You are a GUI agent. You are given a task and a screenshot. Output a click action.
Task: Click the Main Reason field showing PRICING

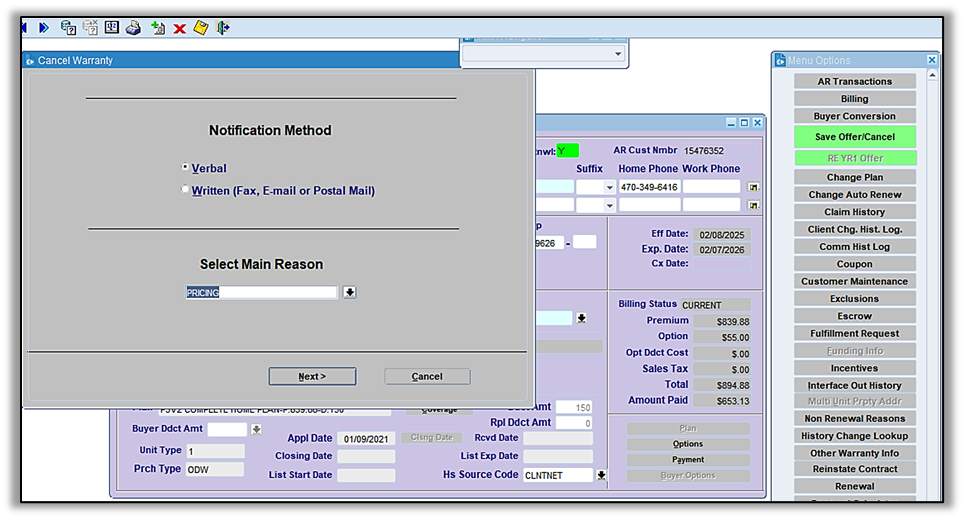[x=262, y=293]
